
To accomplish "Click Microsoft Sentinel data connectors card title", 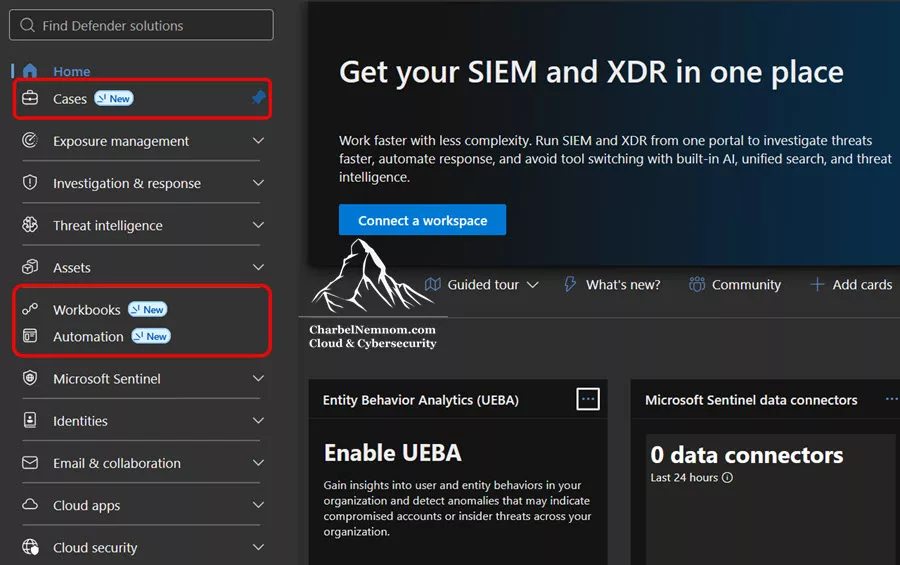I will tap(751, 400).
